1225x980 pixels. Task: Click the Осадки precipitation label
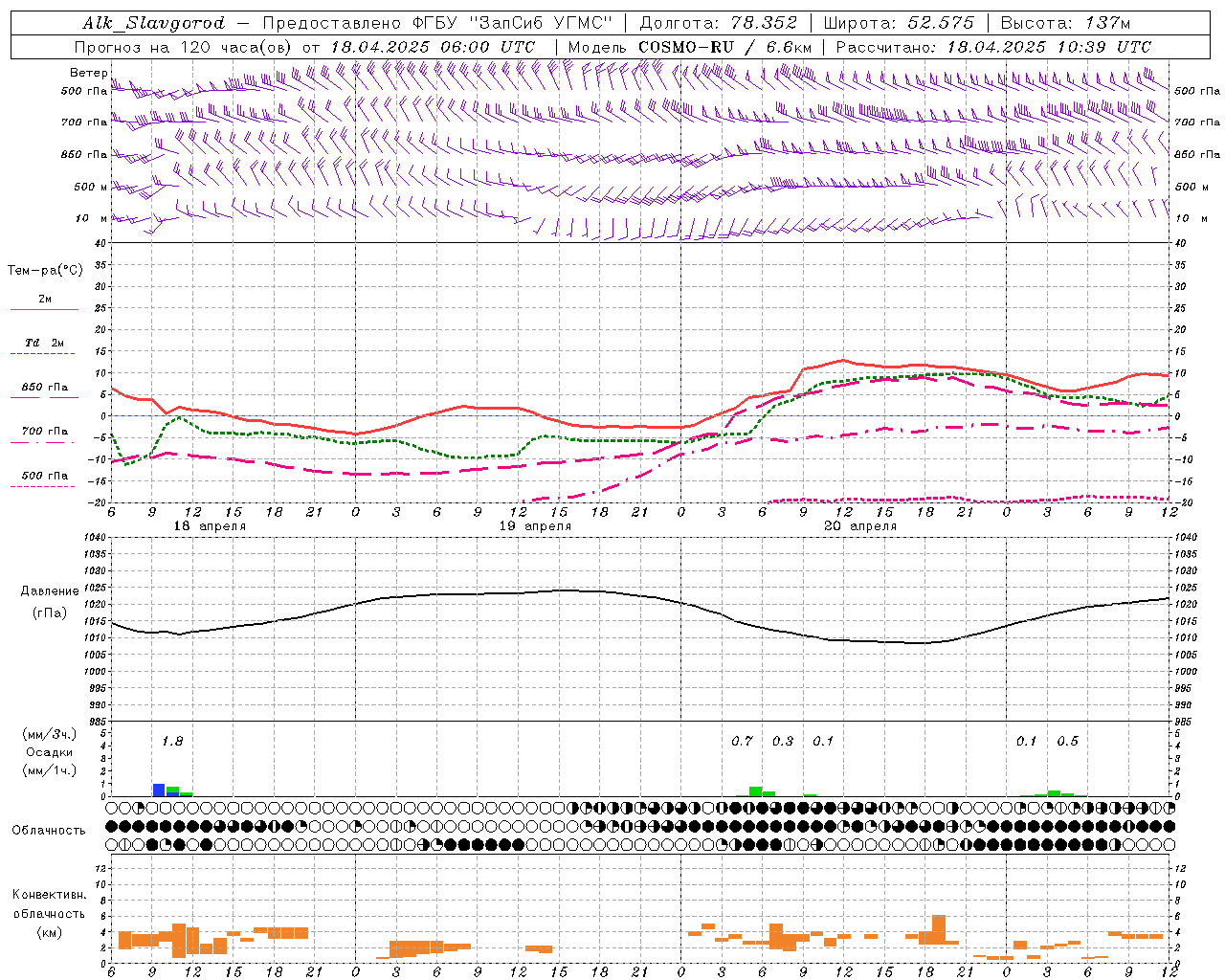click(x=50, y=752)
